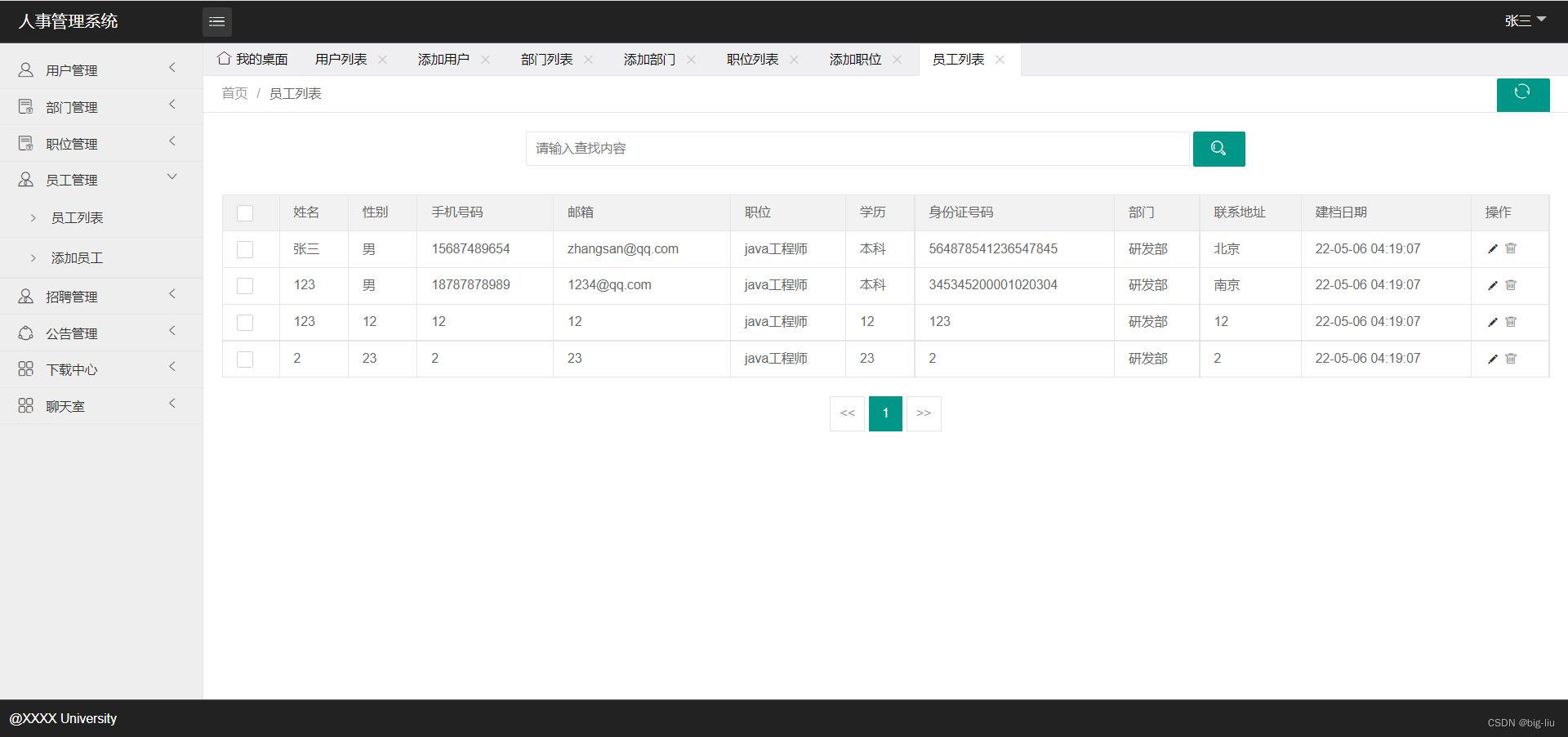The width and height of the screenshot is (1568, 737).
Task: Edit employee 张三 with pencil icon
Action: pos(1493,248)
